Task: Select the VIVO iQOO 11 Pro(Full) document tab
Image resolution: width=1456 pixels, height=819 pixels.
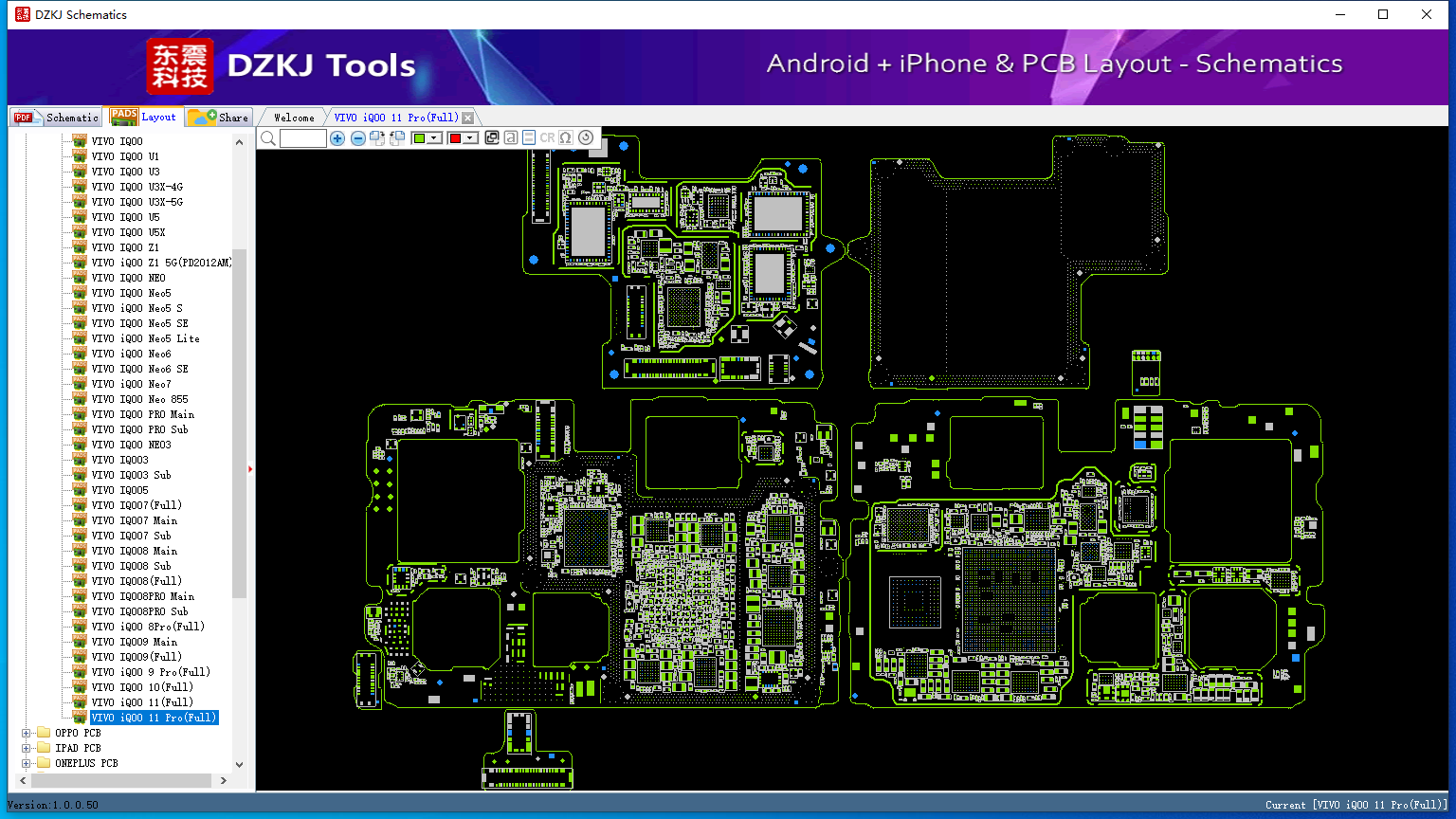Action: point(396,118)
